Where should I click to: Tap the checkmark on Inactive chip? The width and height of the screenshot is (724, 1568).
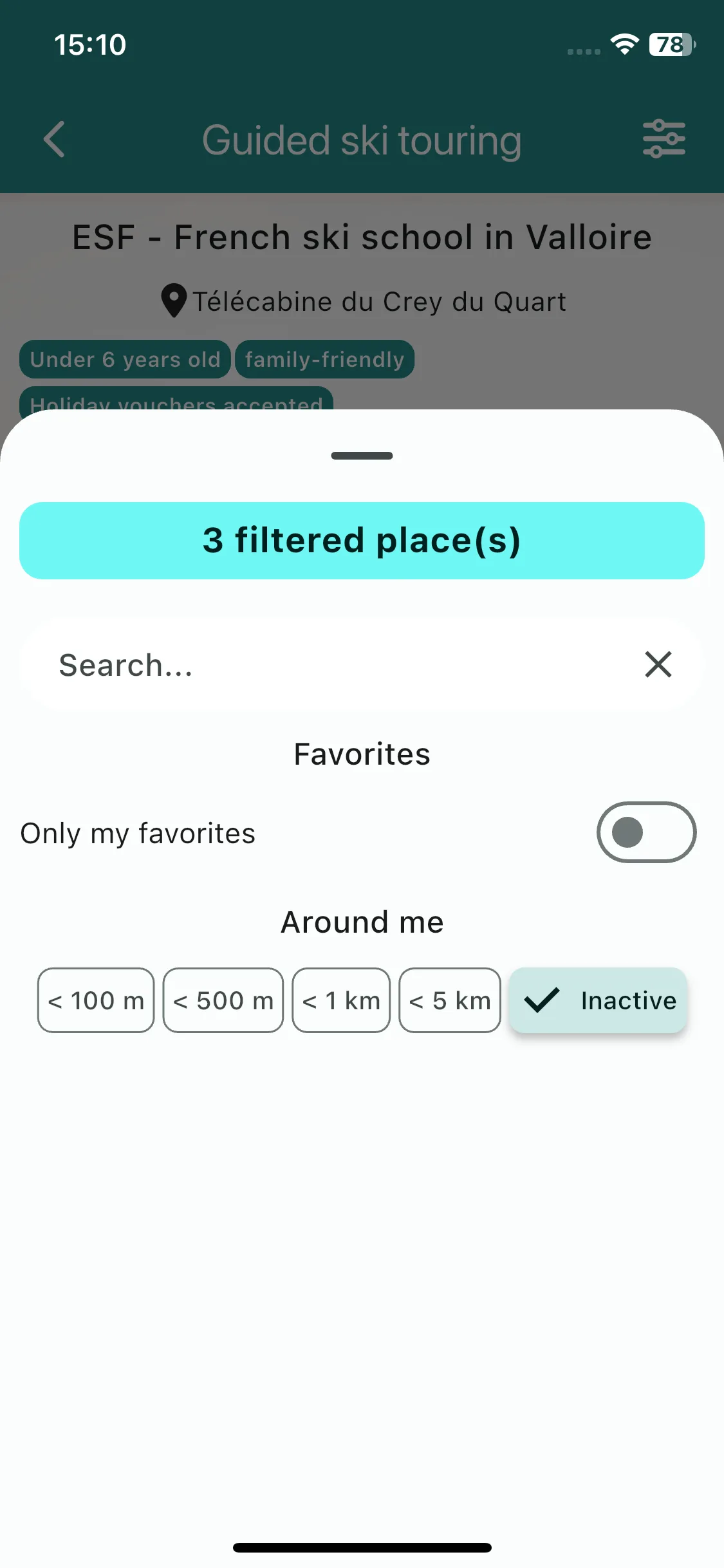(x=542, y=1000)
